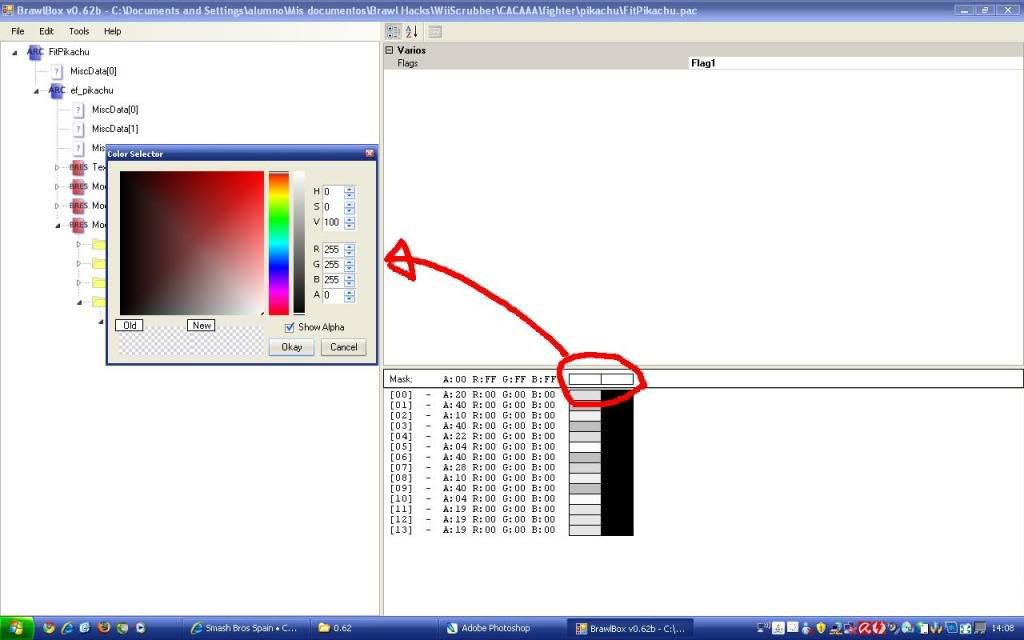Select color entry [03] in the list
Image resolution: width=1024 pixels, height=640 pixels.
coord(585,426)
